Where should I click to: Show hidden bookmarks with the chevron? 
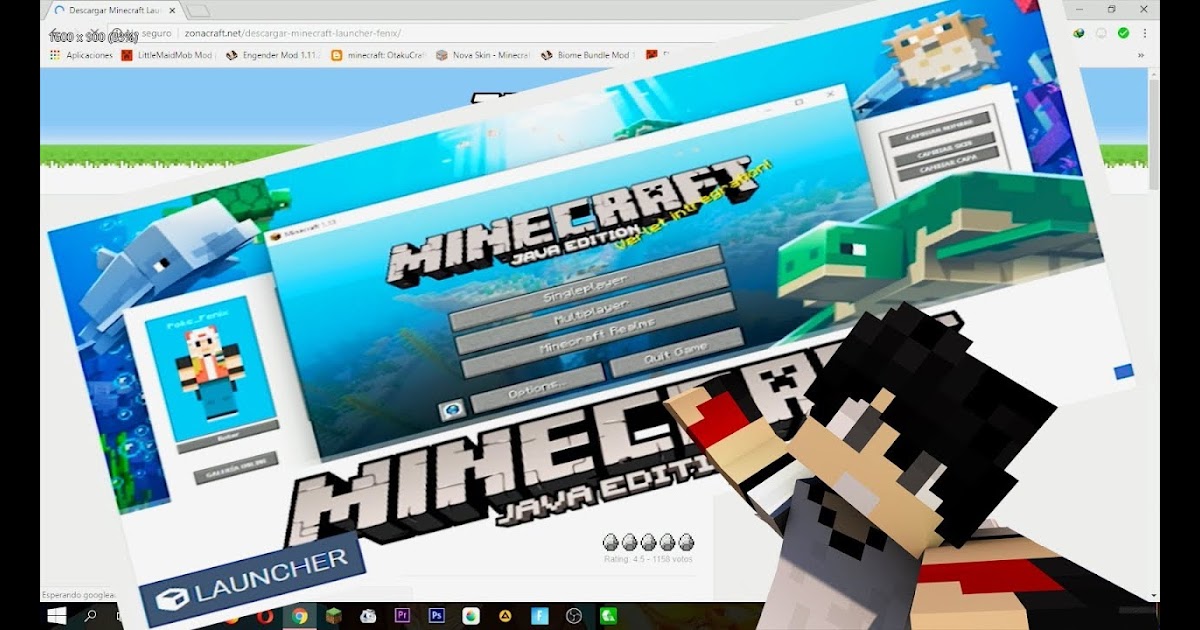click(1141, 55)
